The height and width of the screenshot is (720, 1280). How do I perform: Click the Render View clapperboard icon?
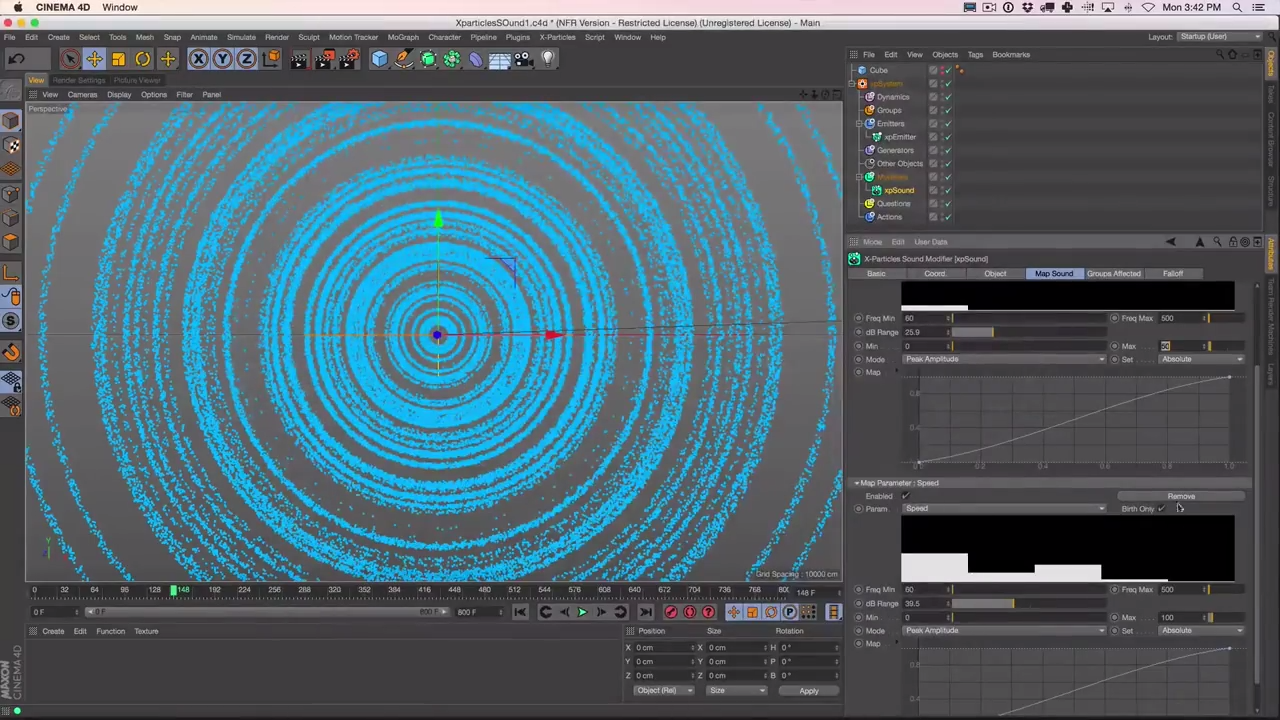299,59
